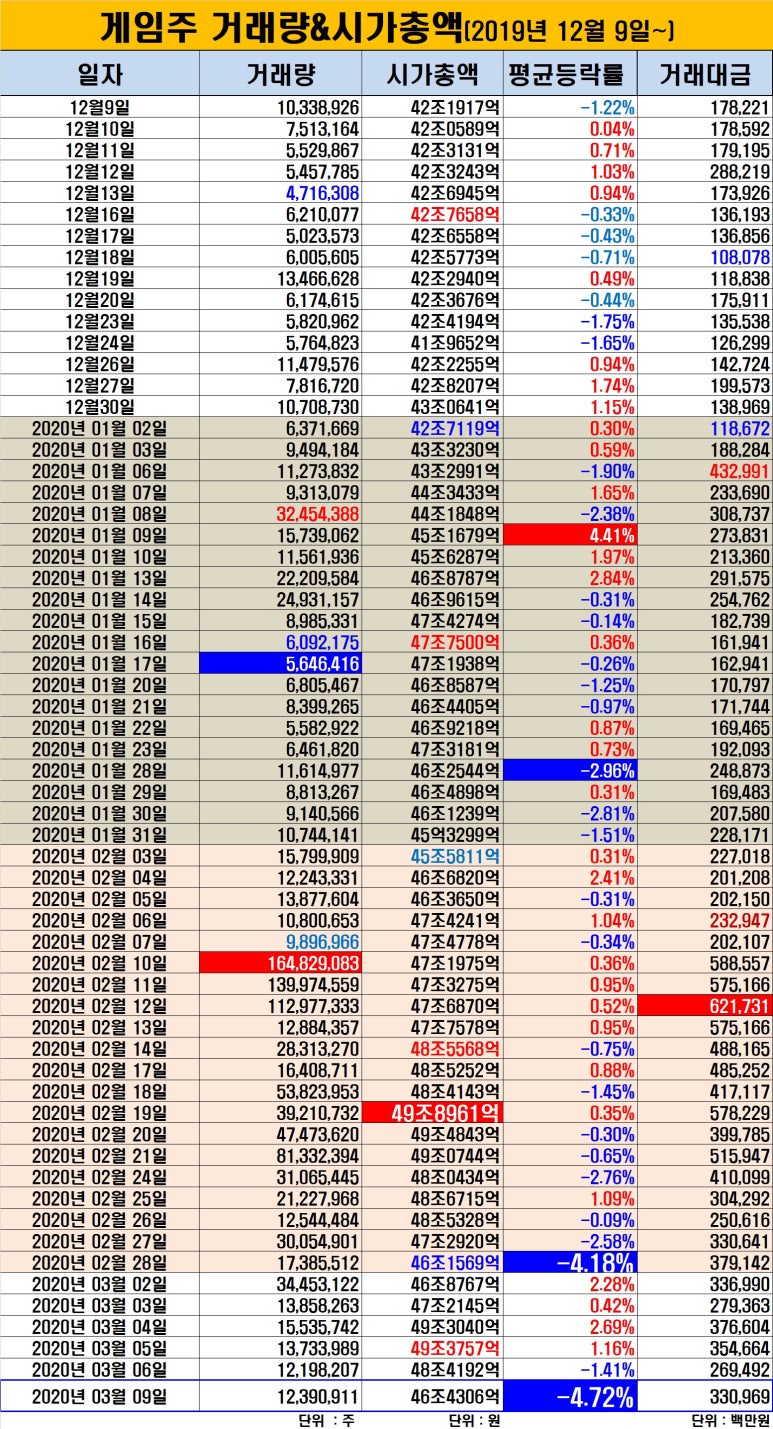Screen dimensions: 773x1429
Task: Click the footer note 단위 : 주
Action: pos(328,1420)
